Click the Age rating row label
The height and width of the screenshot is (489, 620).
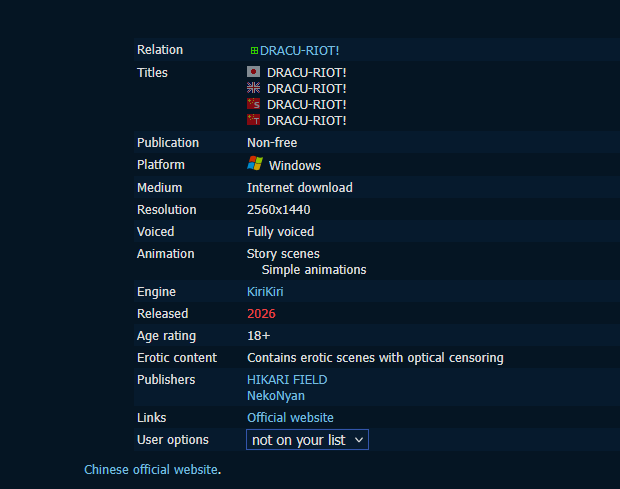pyautogui.click(x=166, y=336)
